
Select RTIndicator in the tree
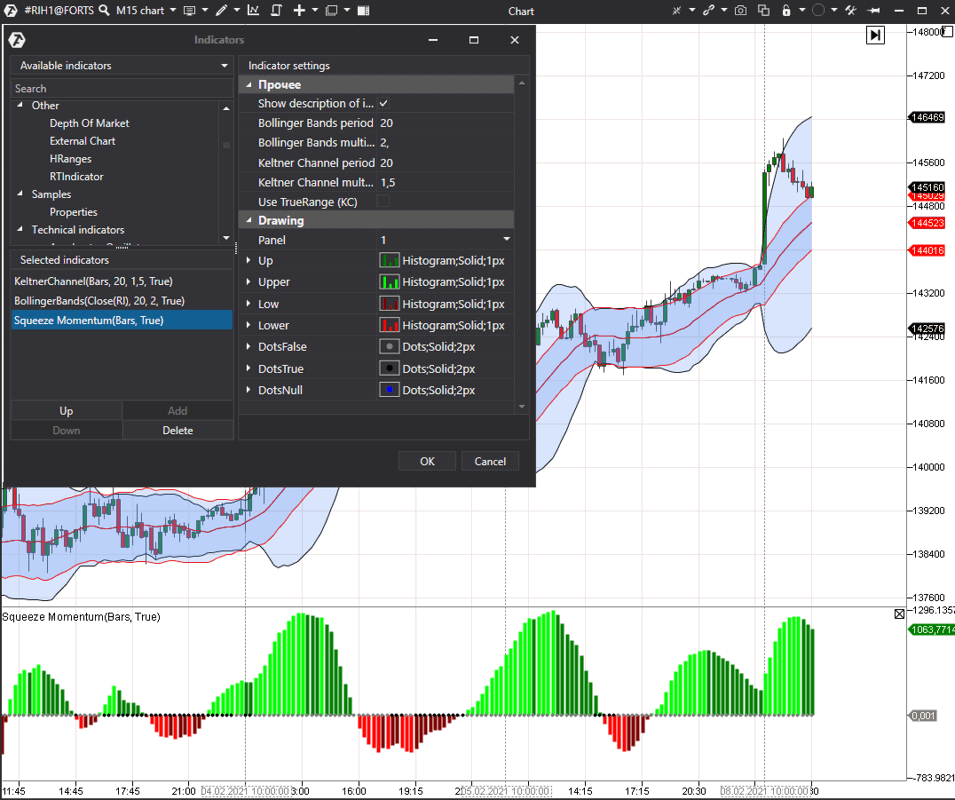77,176
